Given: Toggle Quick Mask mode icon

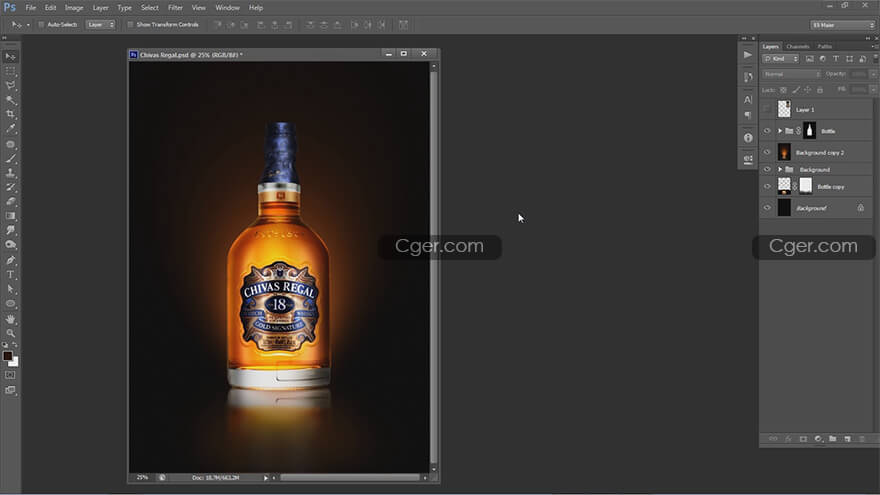Looking at the screenshot, I should click(10, 375).
